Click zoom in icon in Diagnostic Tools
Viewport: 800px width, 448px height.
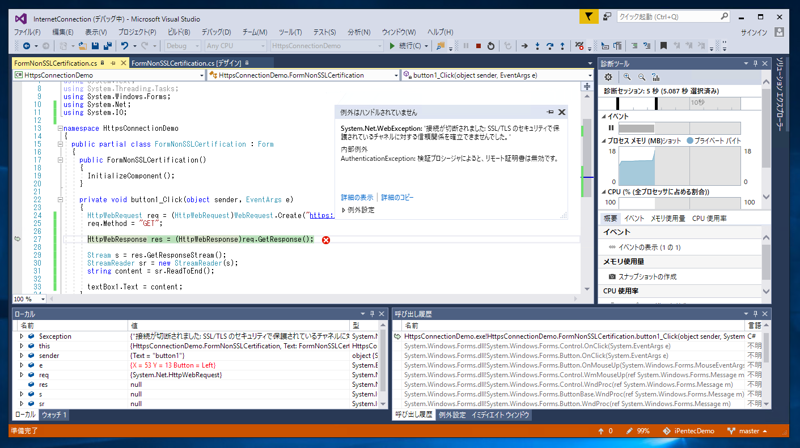point(627,77)
